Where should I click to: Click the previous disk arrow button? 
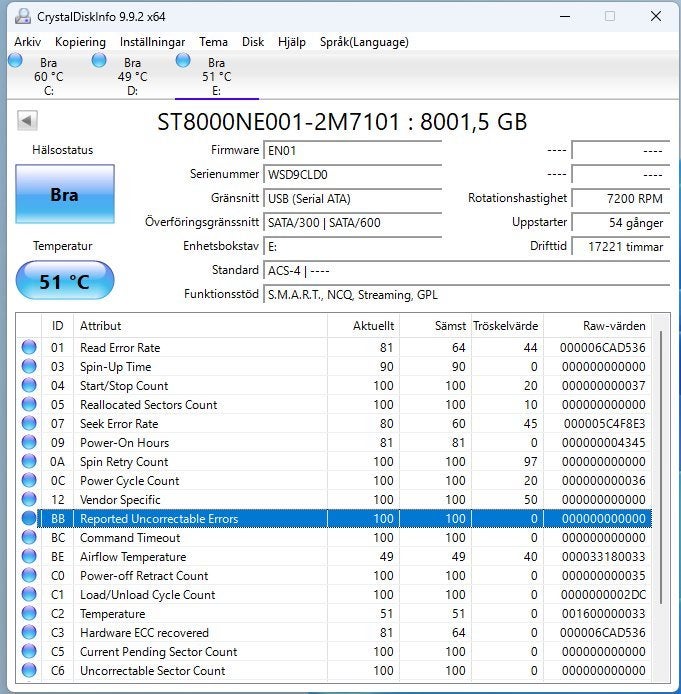pyautogui.click(x=27, y=120)
